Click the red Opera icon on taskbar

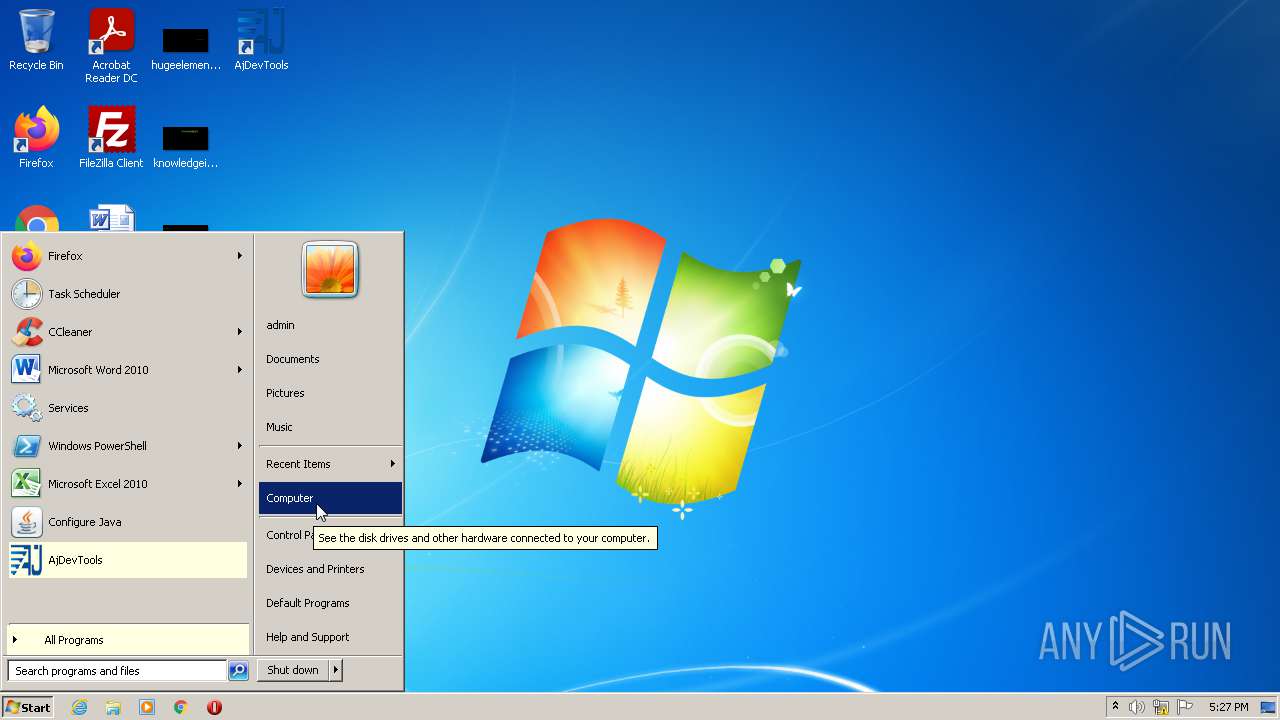tap(214, 707)
